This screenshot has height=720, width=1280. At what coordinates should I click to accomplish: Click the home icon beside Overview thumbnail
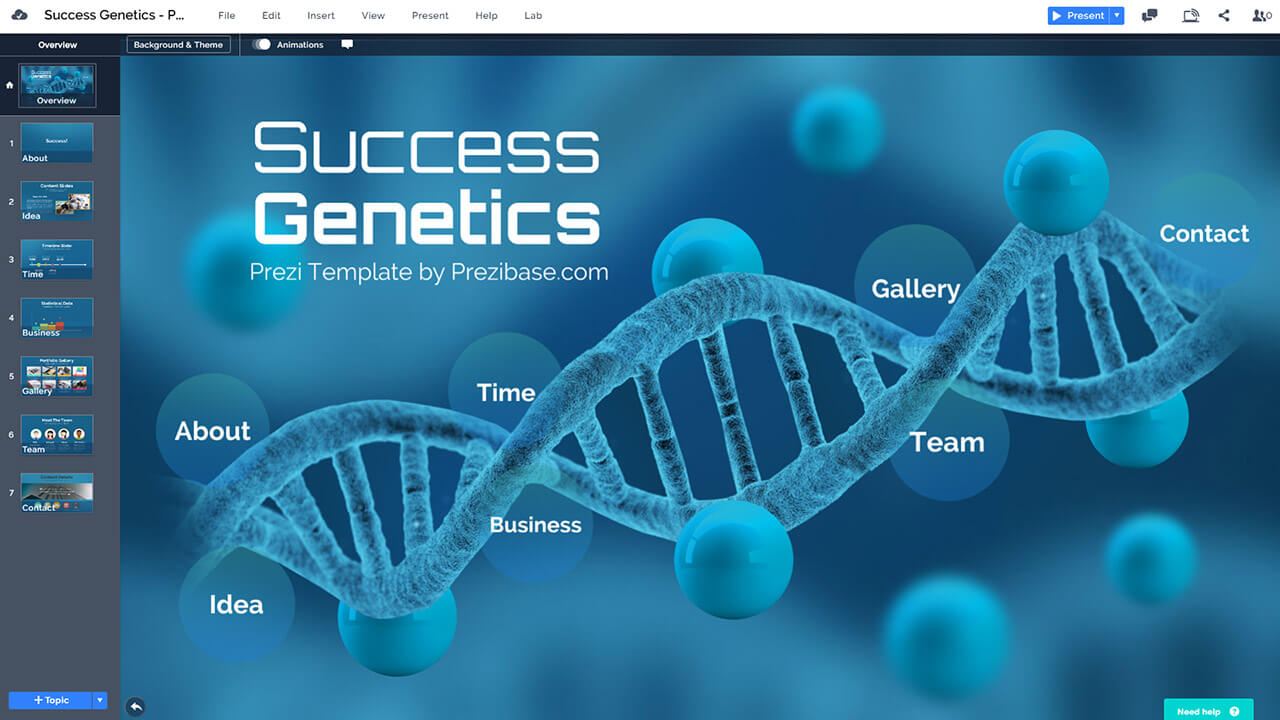click(x=10, y=86)
